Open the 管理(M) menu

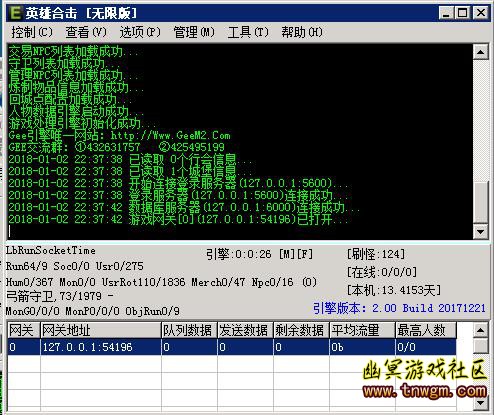pos(194,32)
